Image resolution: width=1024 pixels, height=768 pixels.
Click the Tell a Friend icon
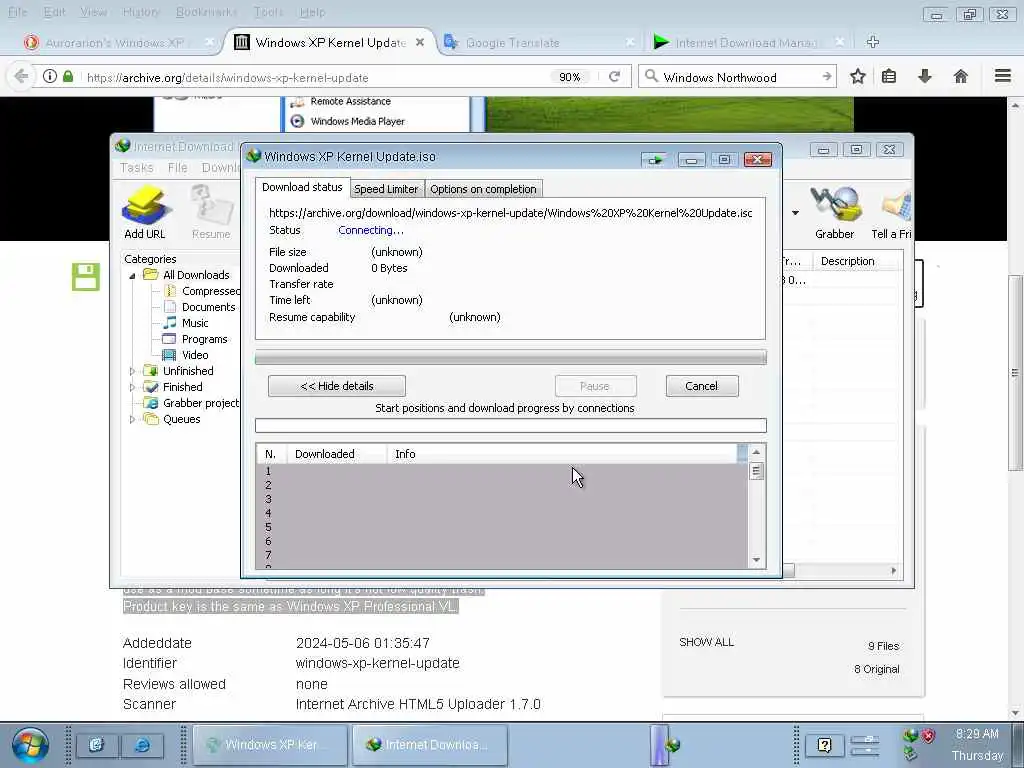tap(891, 210)
